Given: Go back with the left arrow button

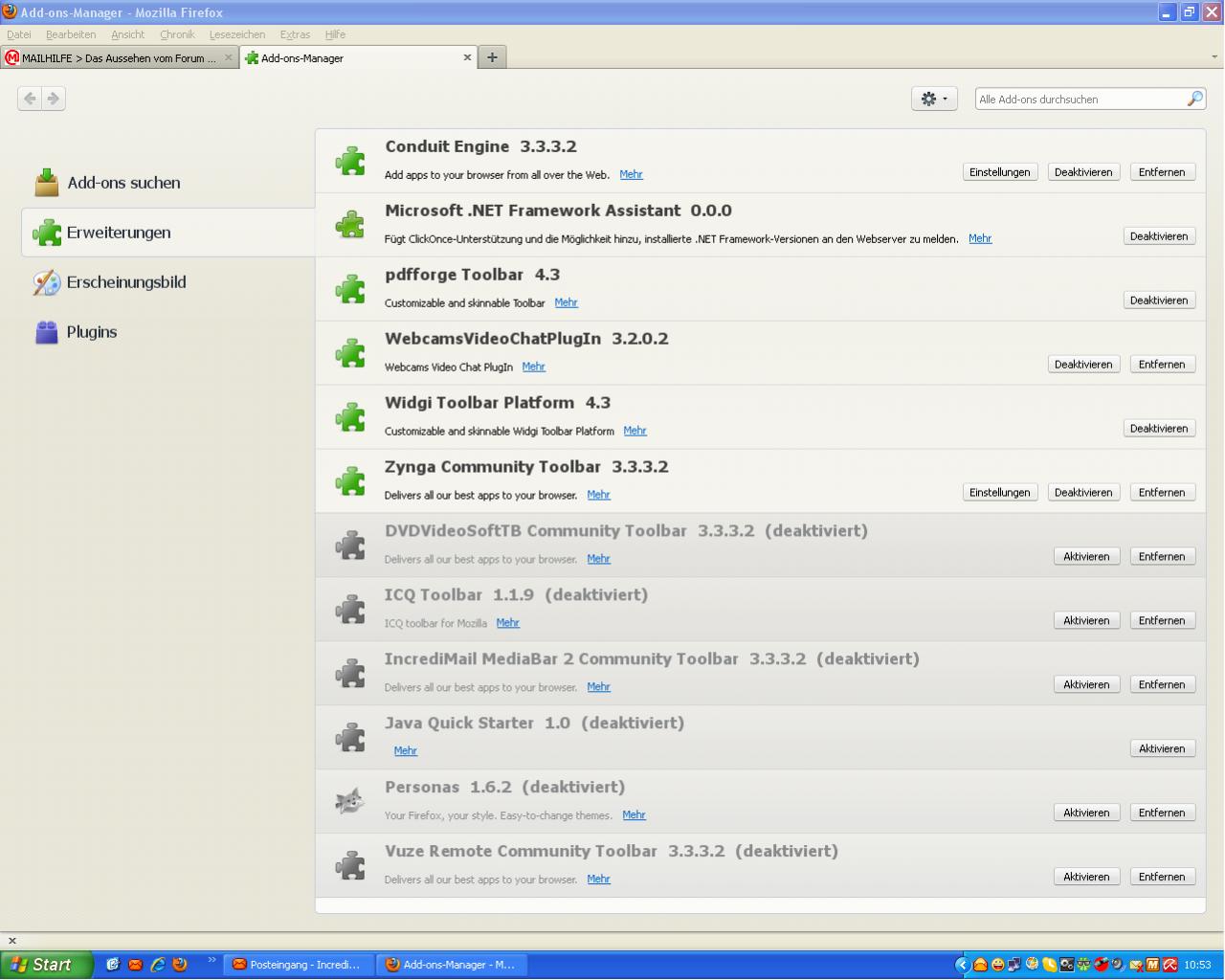Looking at the screenshot, I should (x=30, y=98).
